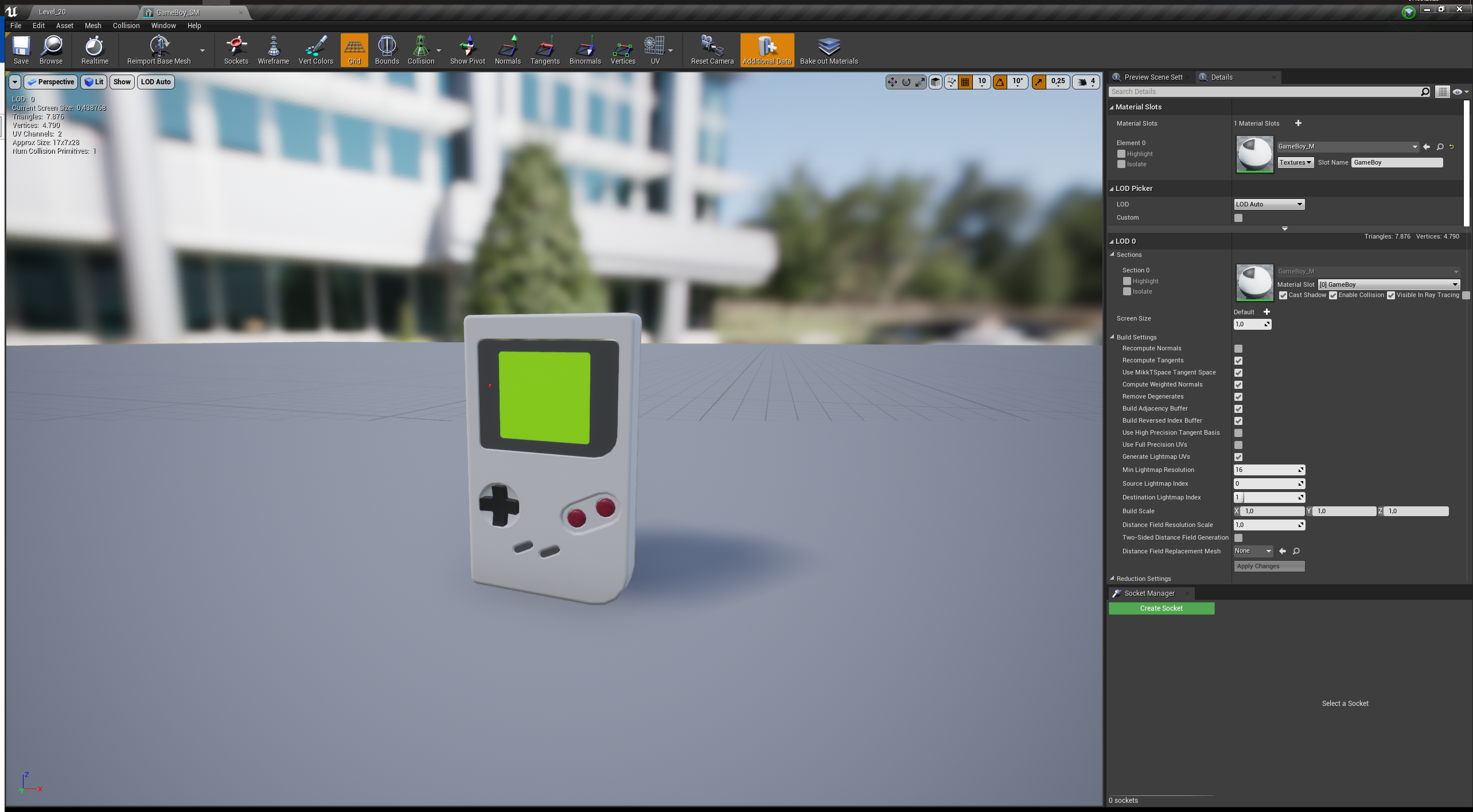1473x812 pixels.
Task: Toggle the Grid button off
Action: [x=354, y=50]
